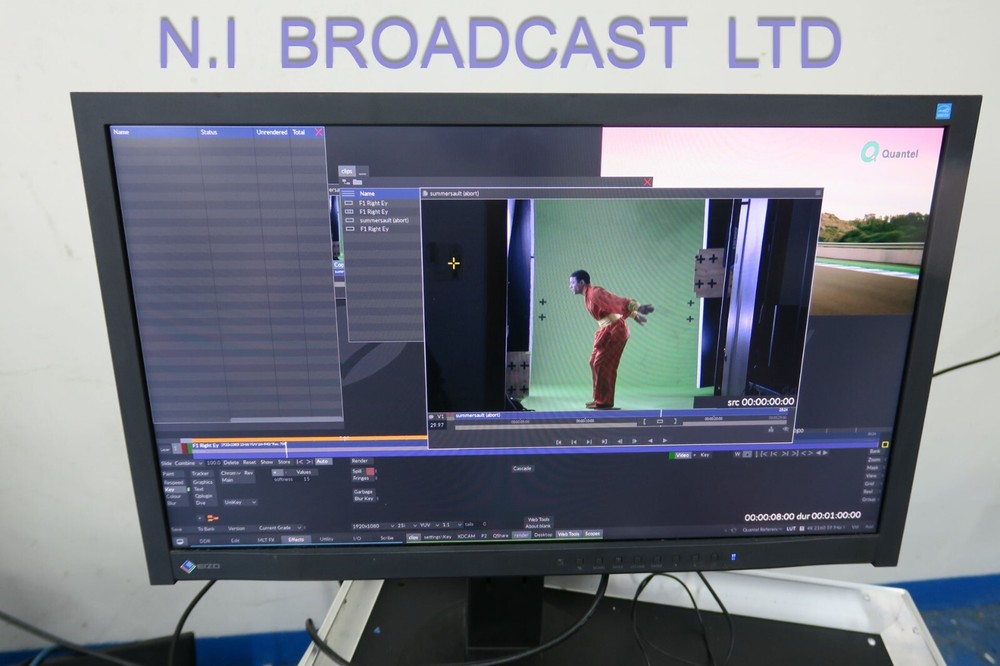Click the clips tab above the browser
1000x666 pixels.
click(346, 171)
